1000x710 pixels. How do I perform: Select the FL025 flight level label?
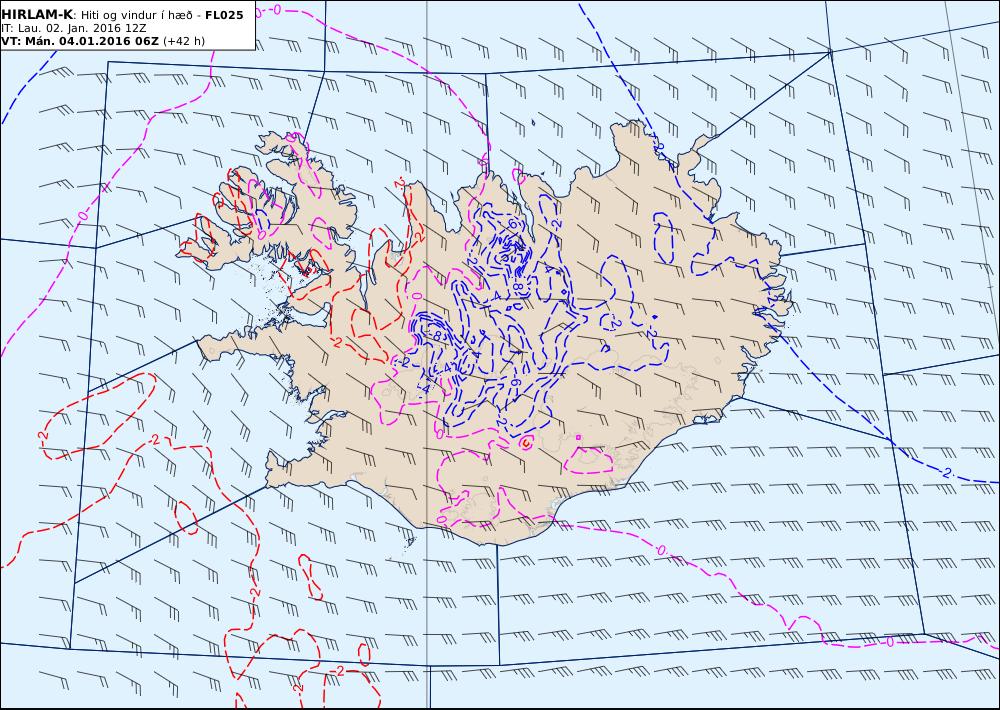click(224, 15)
